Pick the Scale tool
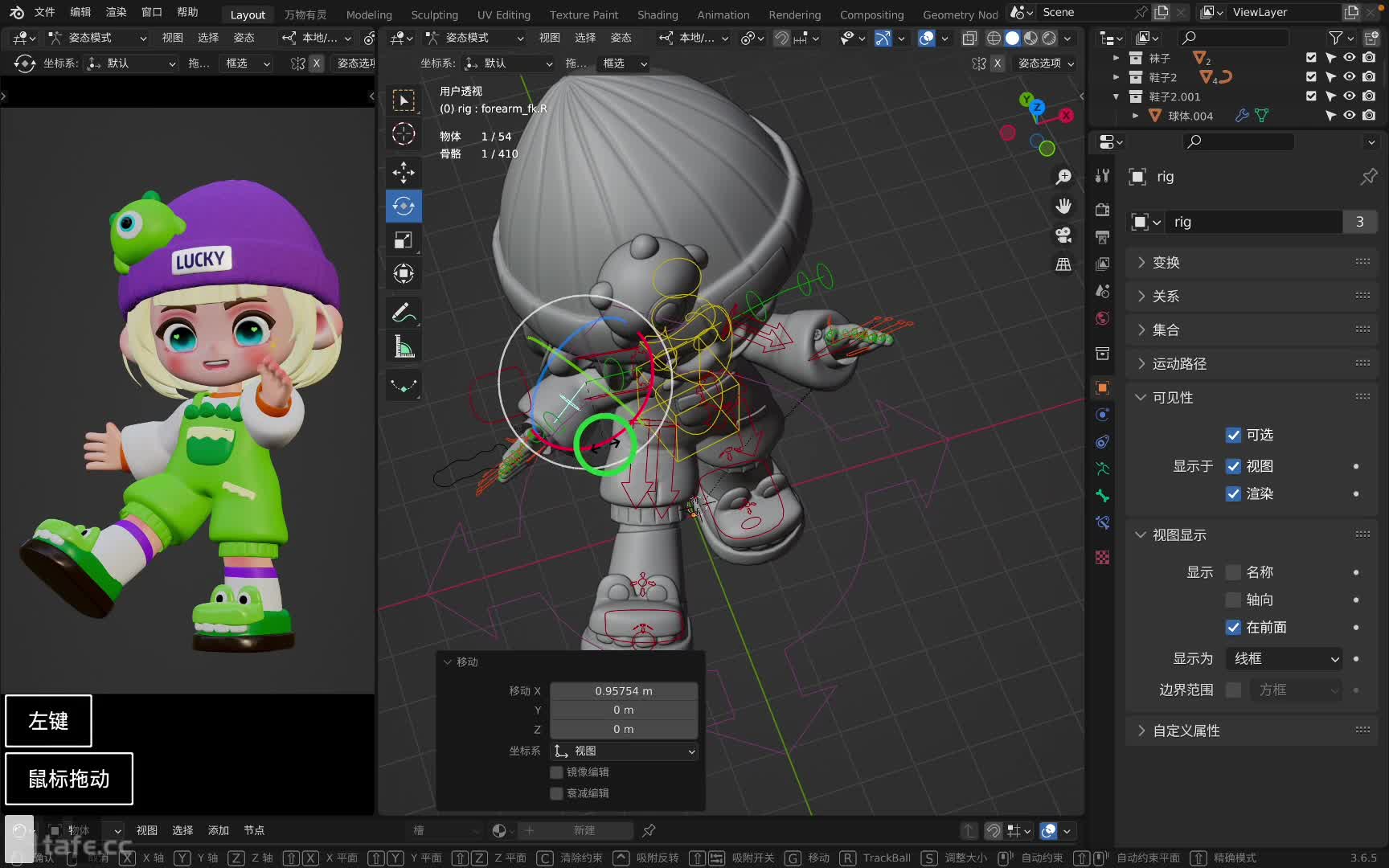 (404, 240)
